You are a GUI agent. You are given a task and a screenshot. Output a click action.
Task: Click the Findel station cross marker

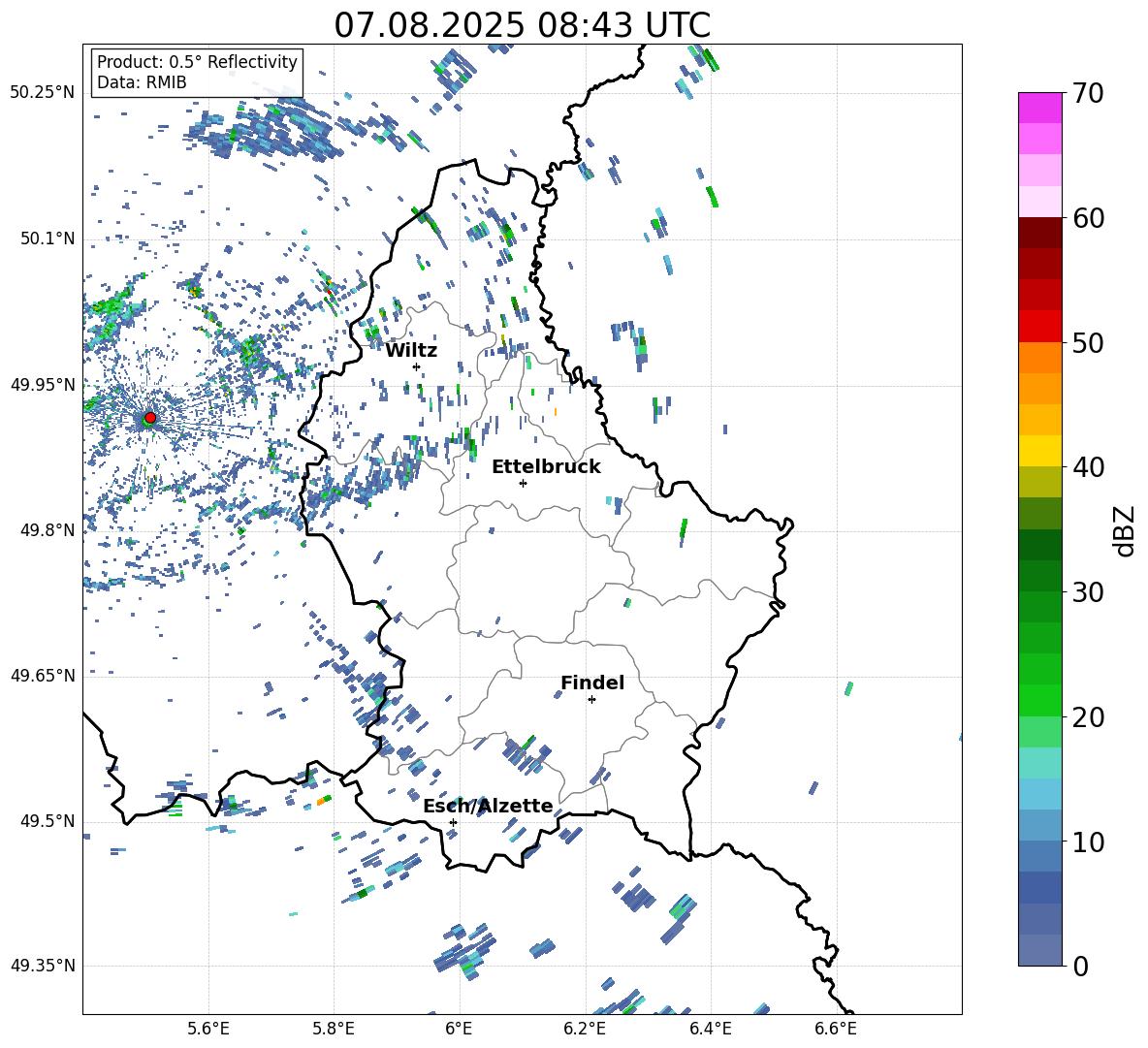pos(591,700)
